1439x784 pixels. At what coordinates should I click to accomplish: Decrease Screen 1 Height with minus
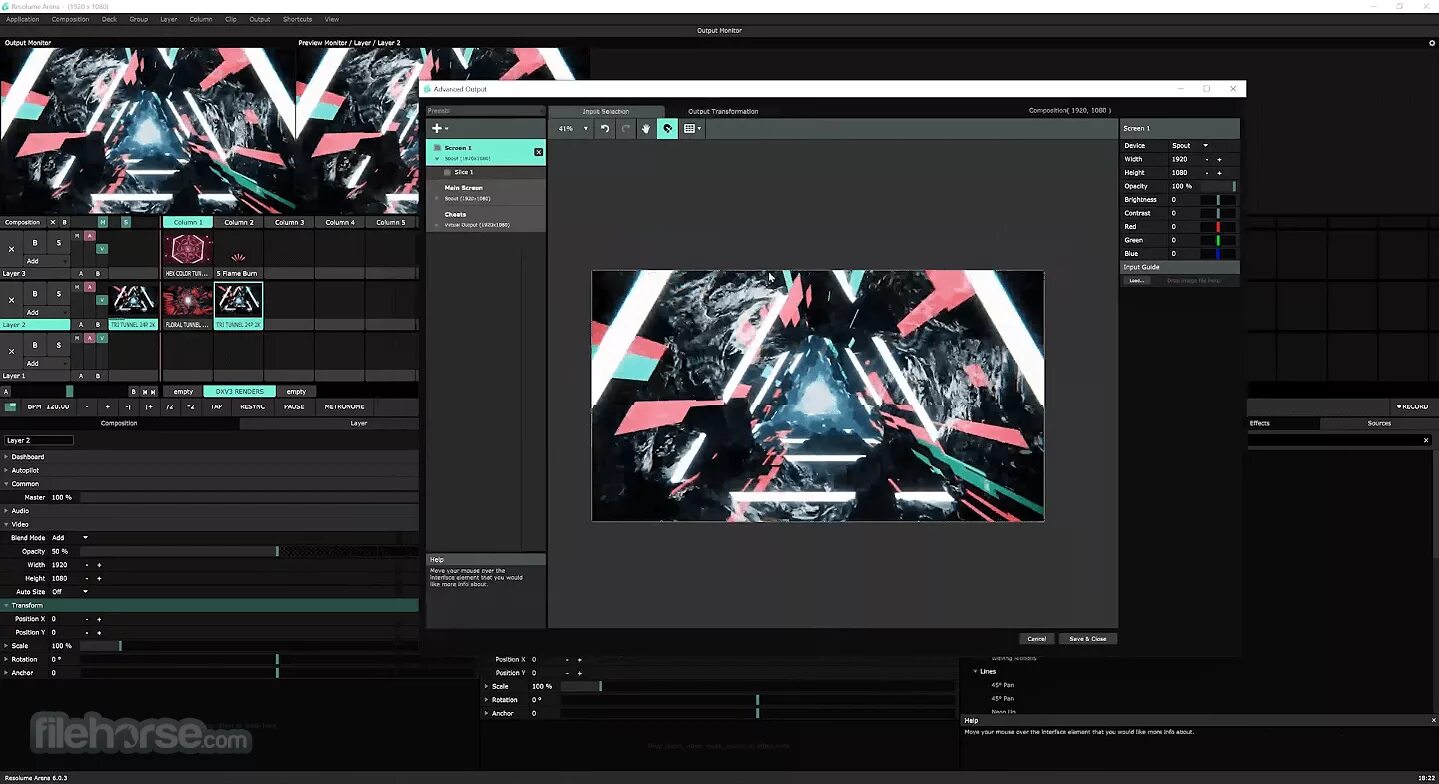[1206, 173]
